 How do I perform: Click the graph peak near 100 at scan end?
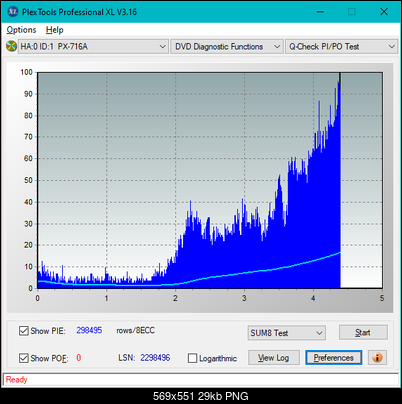[x=339, y=74]
